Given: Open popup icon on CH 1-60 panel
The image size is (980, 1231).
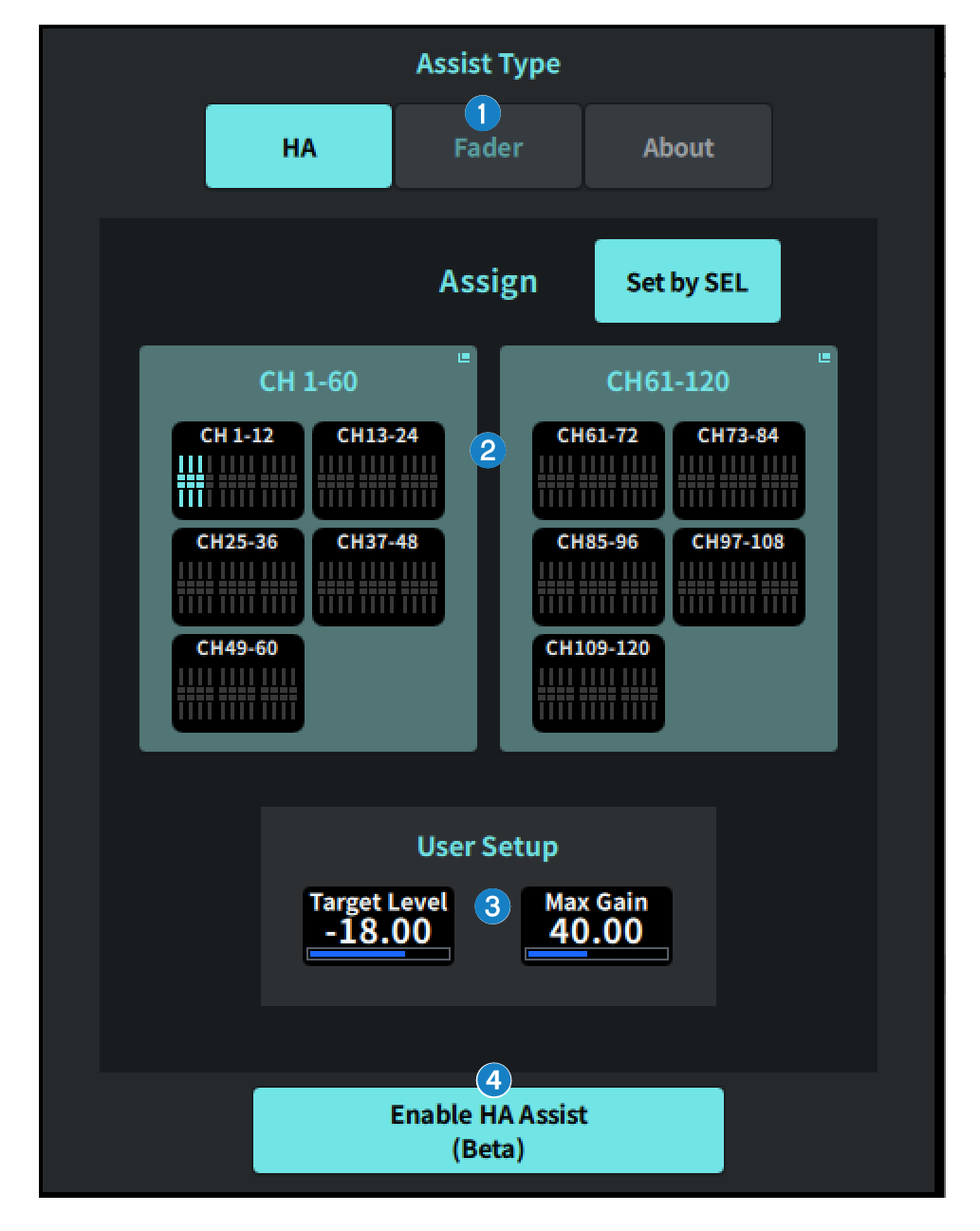Looking at the screenshot, I should [464, 358].
